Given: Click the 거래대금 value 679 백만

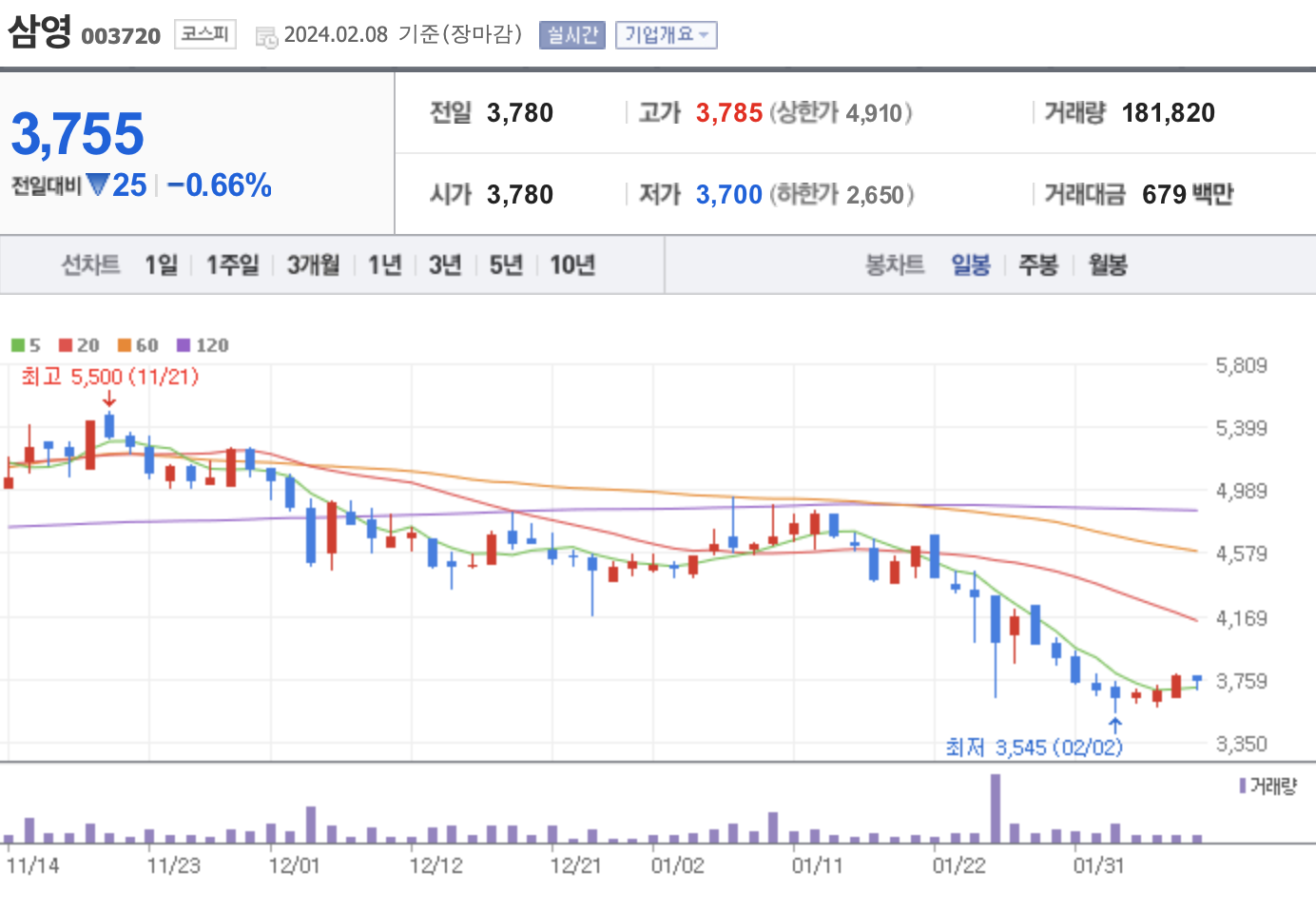Looking at the screenshot, I should pos(1188,195).
